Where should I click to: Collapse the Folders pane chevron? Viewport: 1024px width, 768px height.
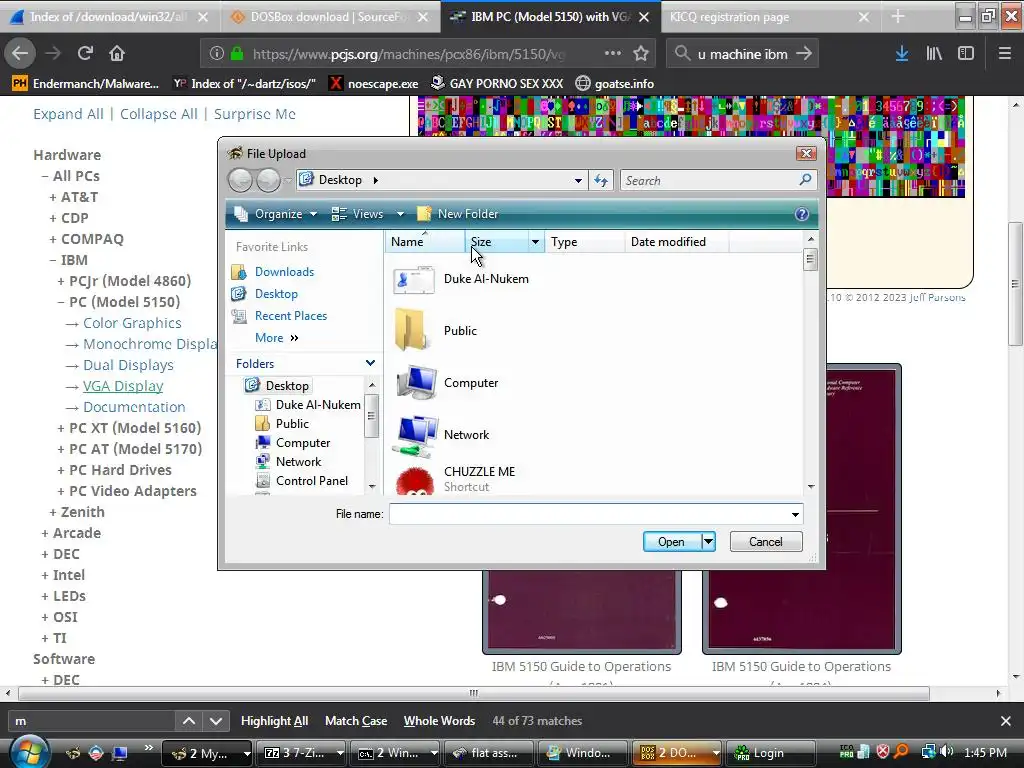click(370, 363)
